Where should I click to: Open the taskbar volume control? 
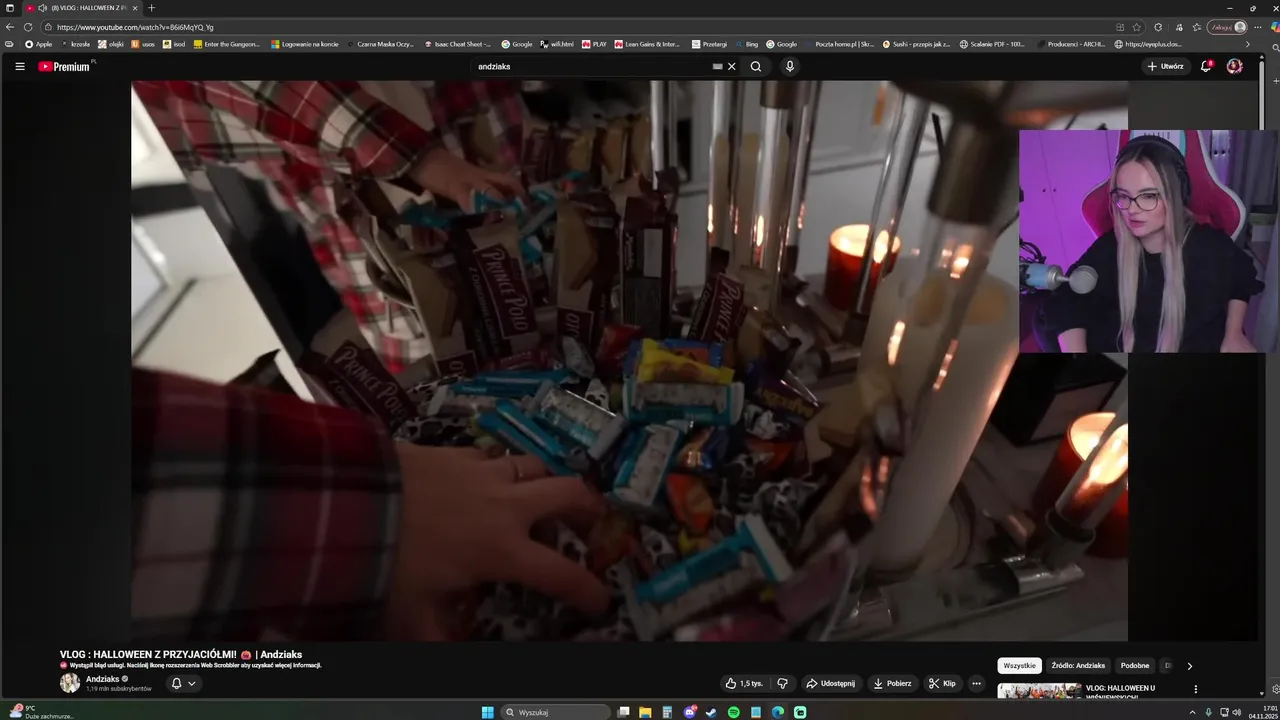[x=1237, y=712]
